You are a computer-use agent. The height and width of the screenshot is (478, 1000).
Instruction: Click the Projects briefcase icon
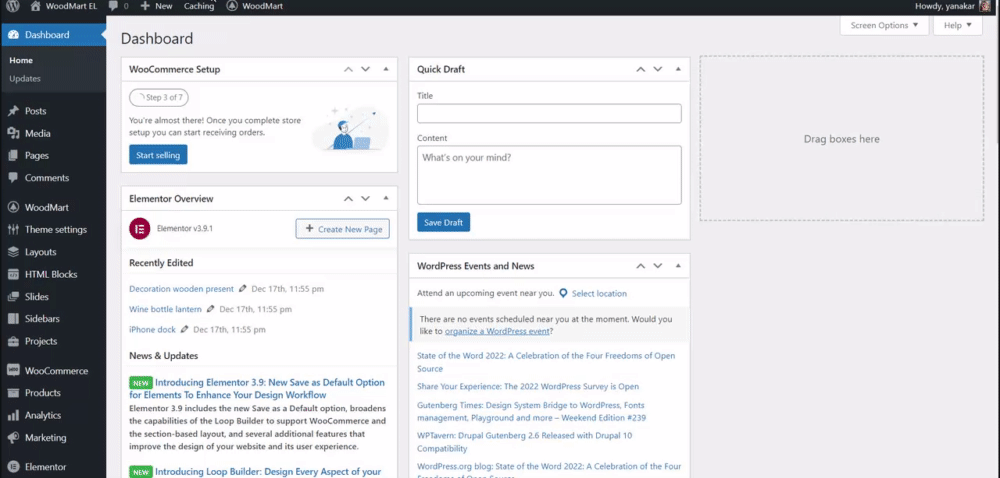pos(13,341)
